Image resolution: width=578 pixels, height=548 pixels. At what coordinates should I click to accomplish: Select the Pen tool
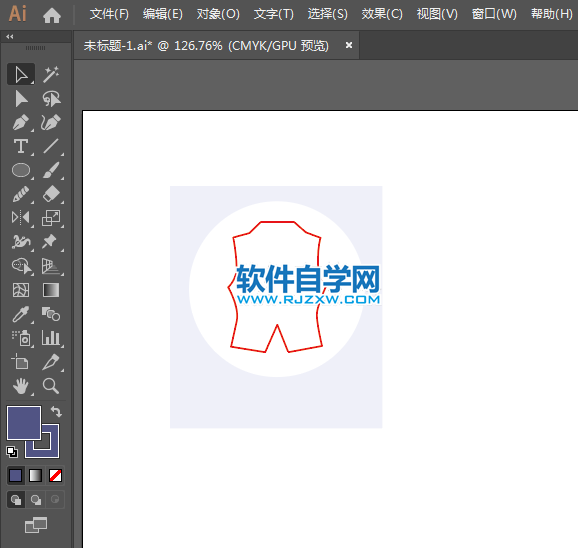click(x=21, y=123)
